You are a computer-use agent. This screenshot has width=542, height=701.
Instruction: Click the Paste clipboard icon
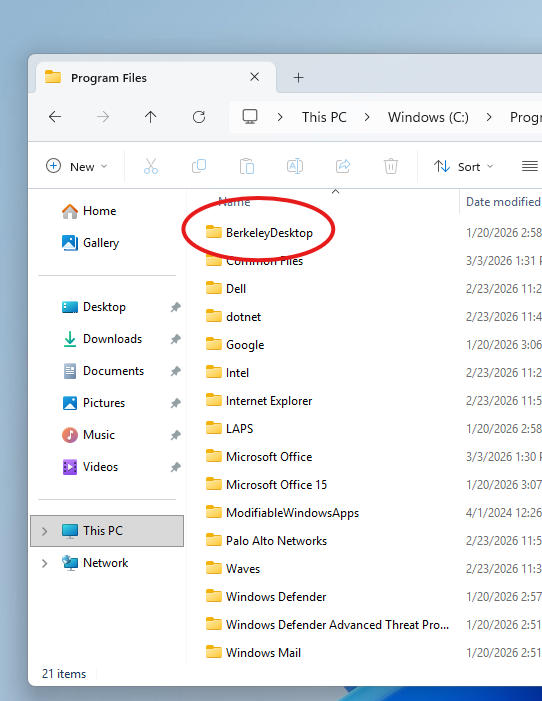247,166
